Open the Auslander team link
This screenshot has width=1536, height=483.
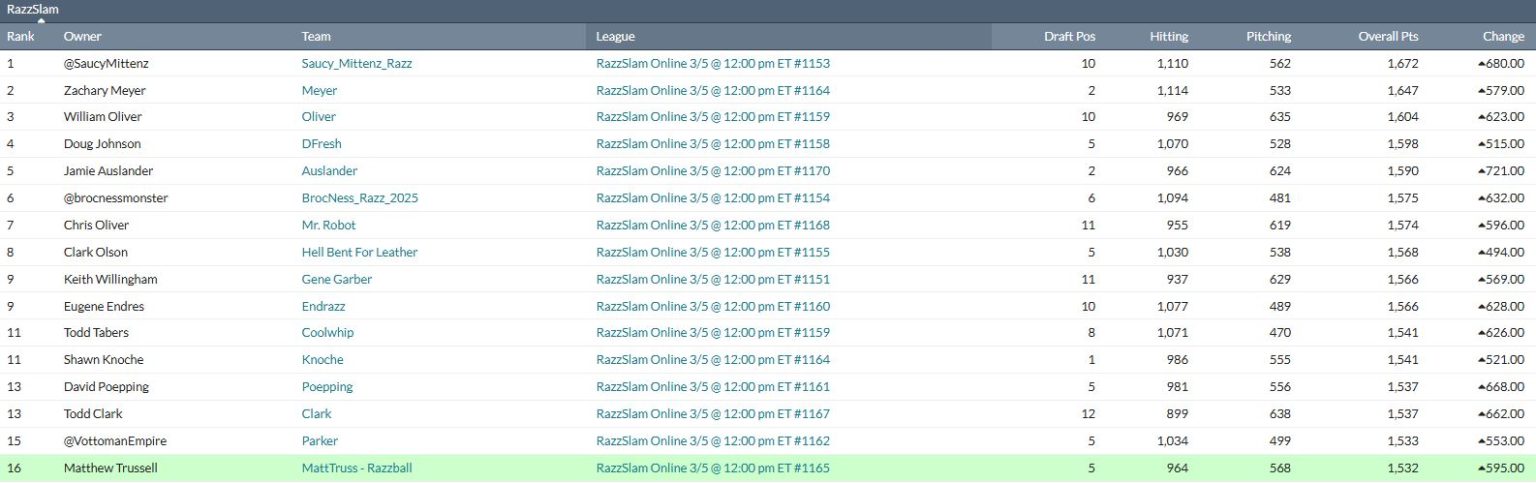coord(329,171)
